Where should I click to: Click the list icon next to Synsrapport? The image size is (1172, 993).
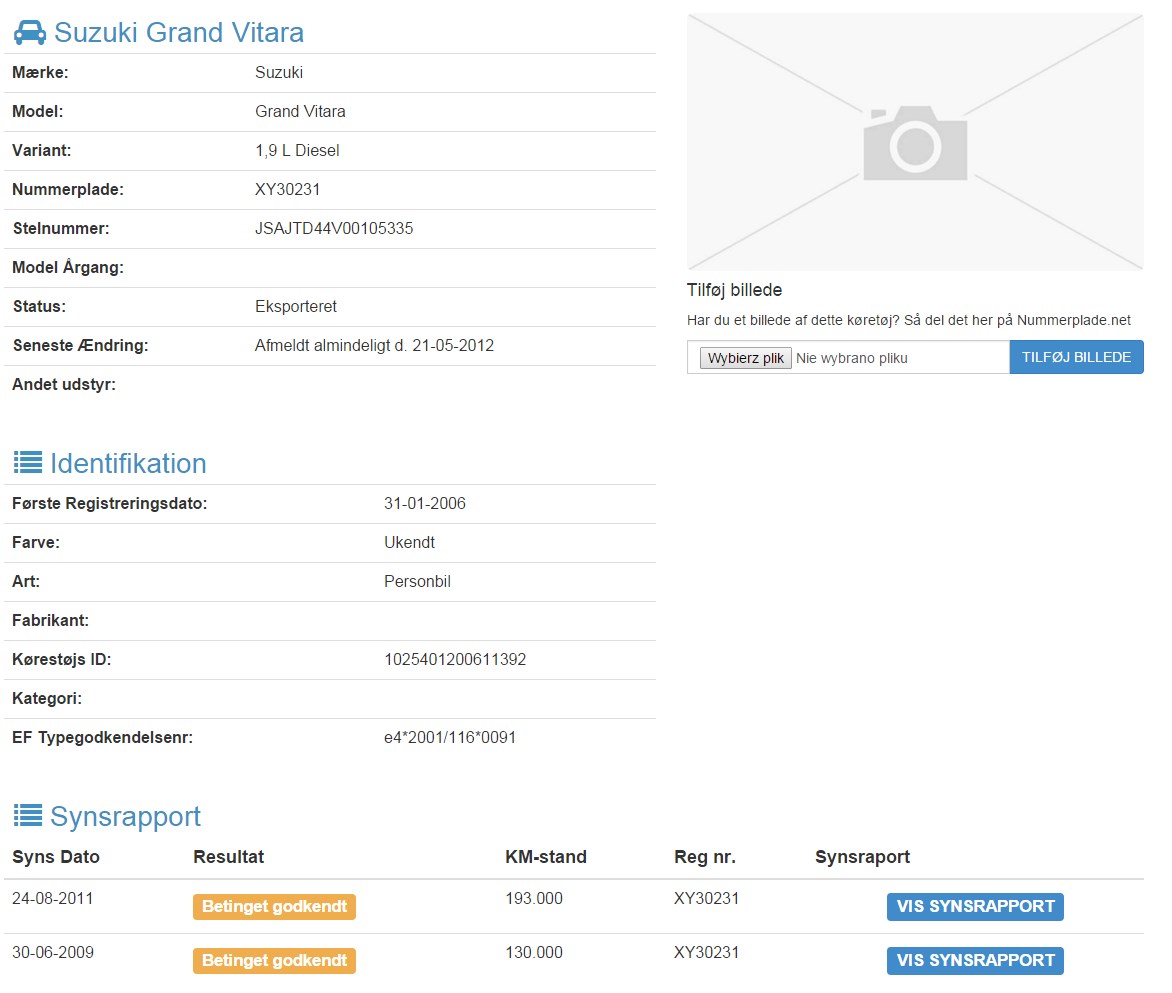28,816
